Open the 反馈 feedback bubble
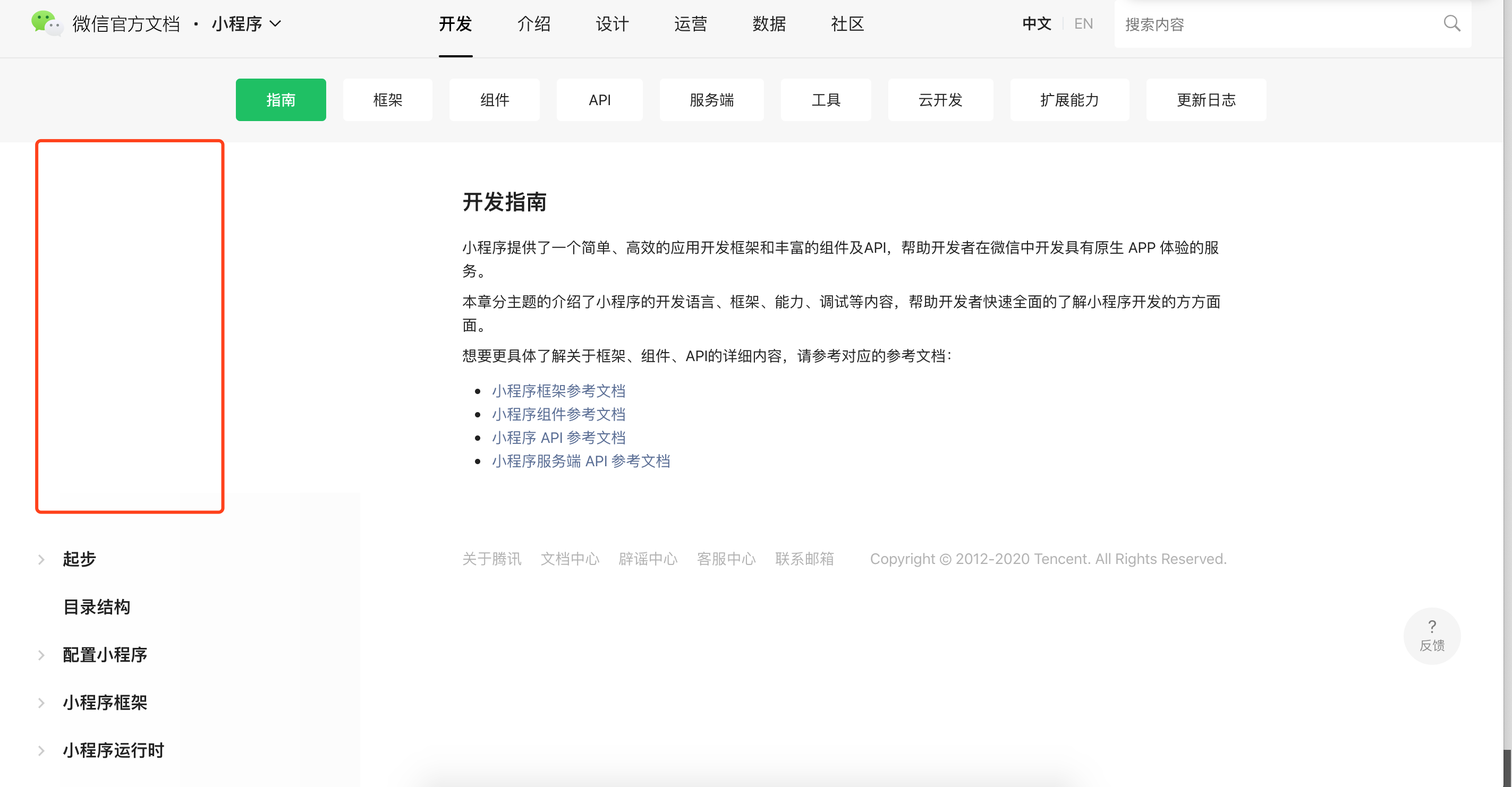 1432,636
